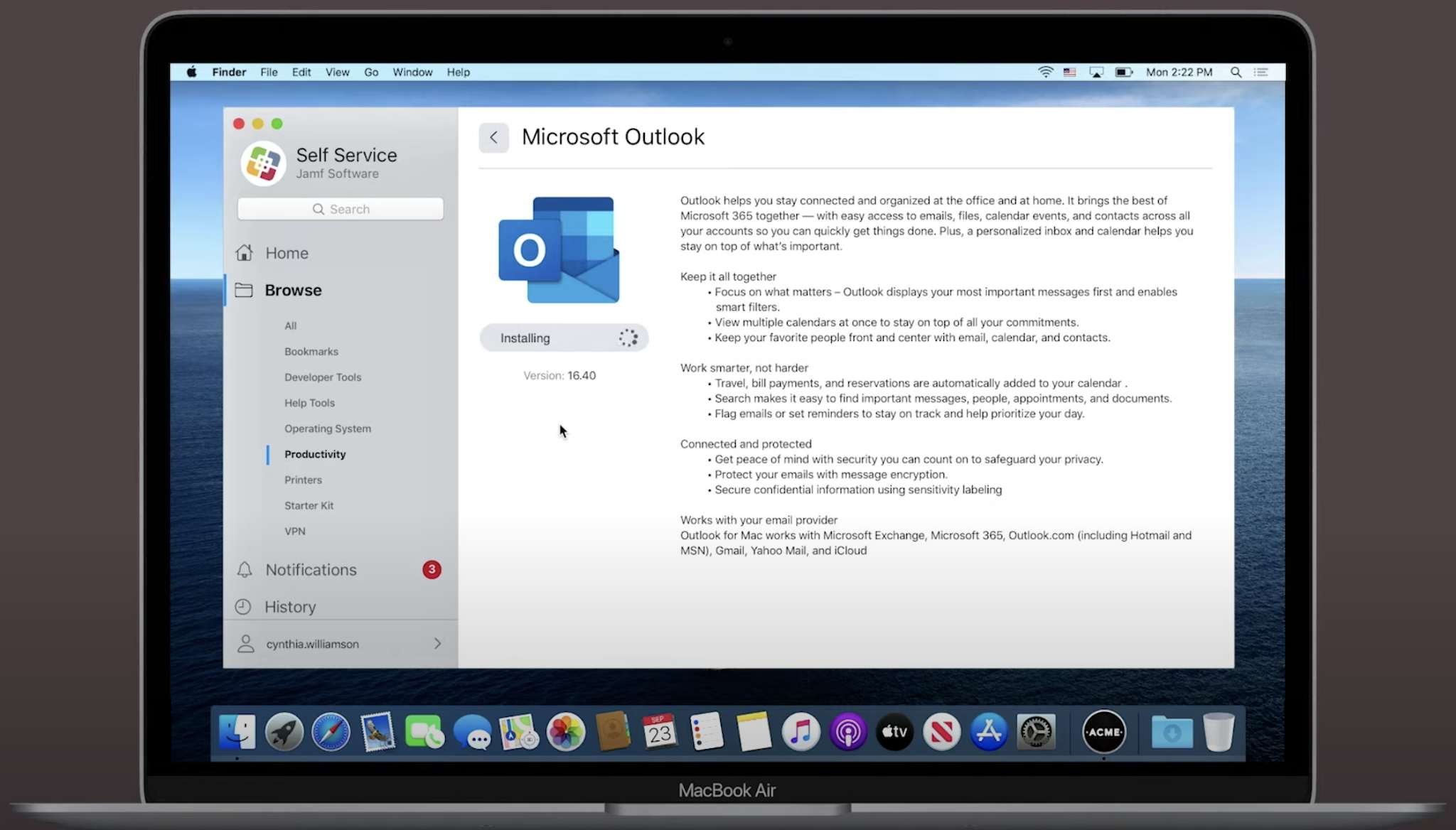The image size is (1456, 830).
Task: Select the Starter Kit category
Action: point(309,505)
